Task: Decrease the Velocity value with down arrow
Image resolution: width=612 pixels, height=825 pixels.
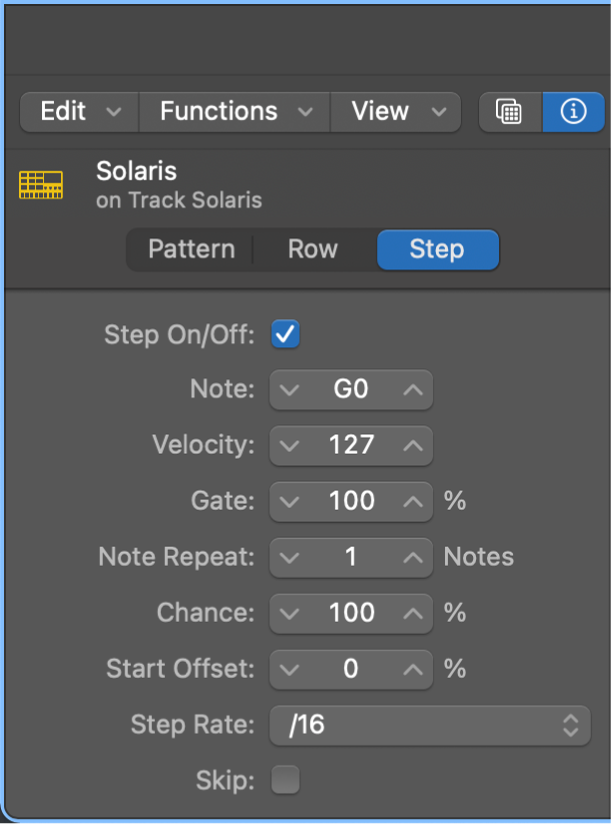Action: click(290, 444)
